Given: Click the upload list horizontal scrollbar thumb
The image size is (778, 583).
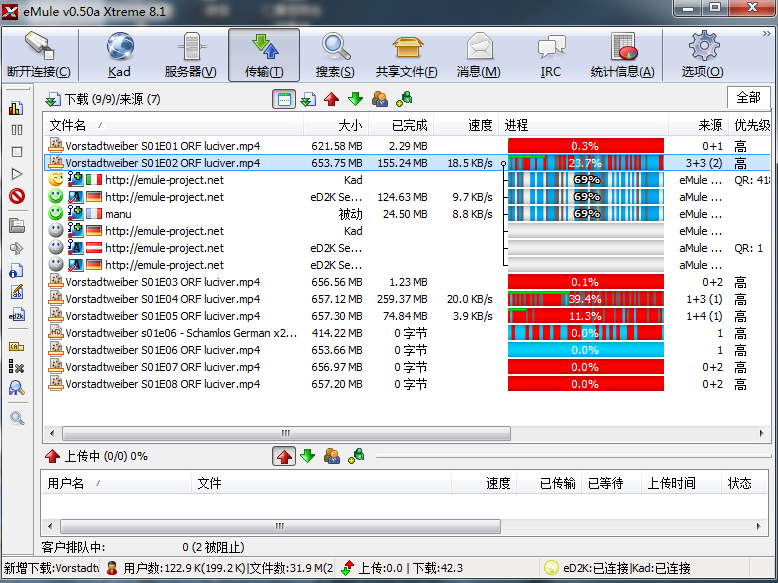Looking at the screenshot, I should (x=280, y=526).
